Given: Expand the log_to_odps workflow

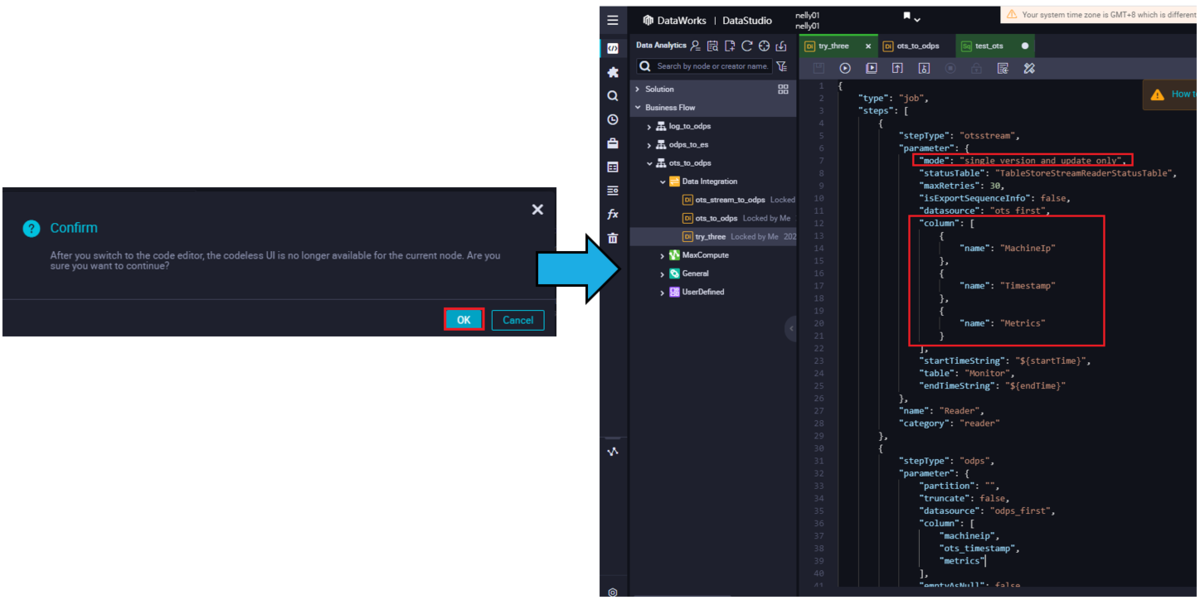Looking at the screenshot, I should tap(649, 127).
